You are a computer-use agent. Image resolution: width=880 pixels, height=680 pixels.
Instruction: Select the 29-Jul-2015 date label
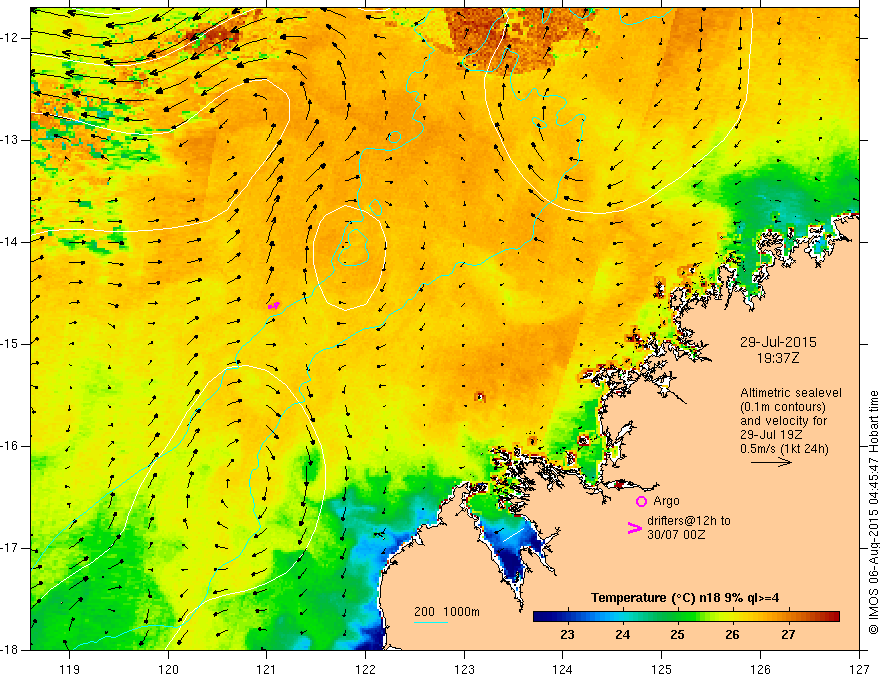[x=778, y=342]
